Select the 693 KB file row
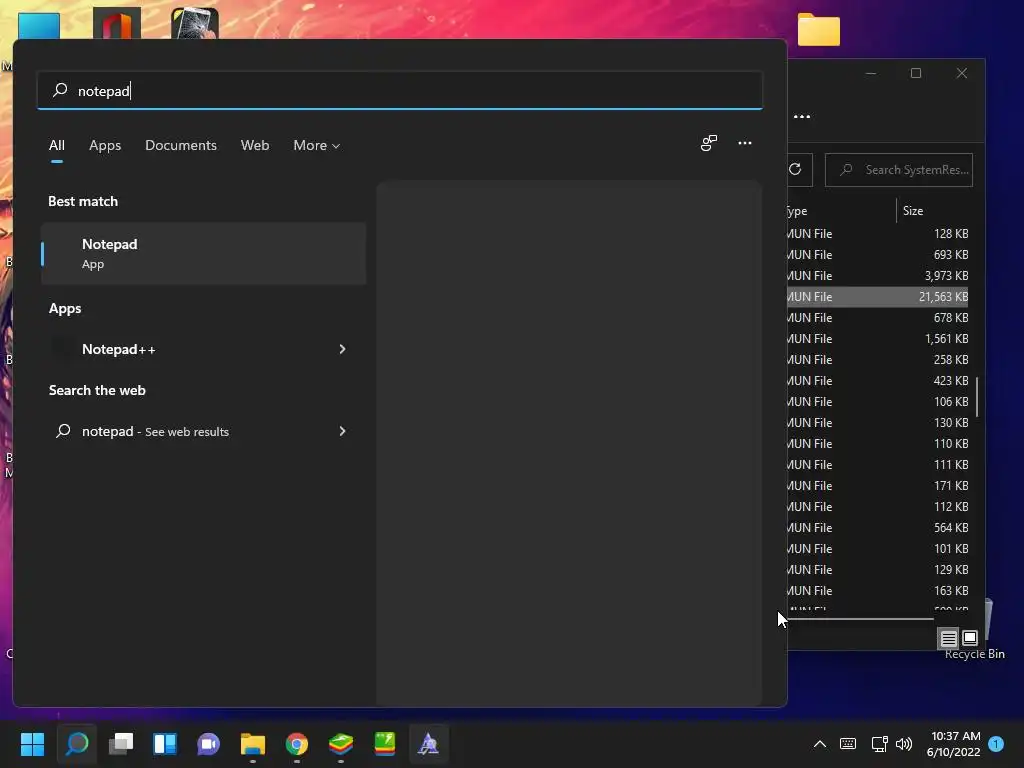Viewport: 1024px width, 768px height. (x=878, y=255)
